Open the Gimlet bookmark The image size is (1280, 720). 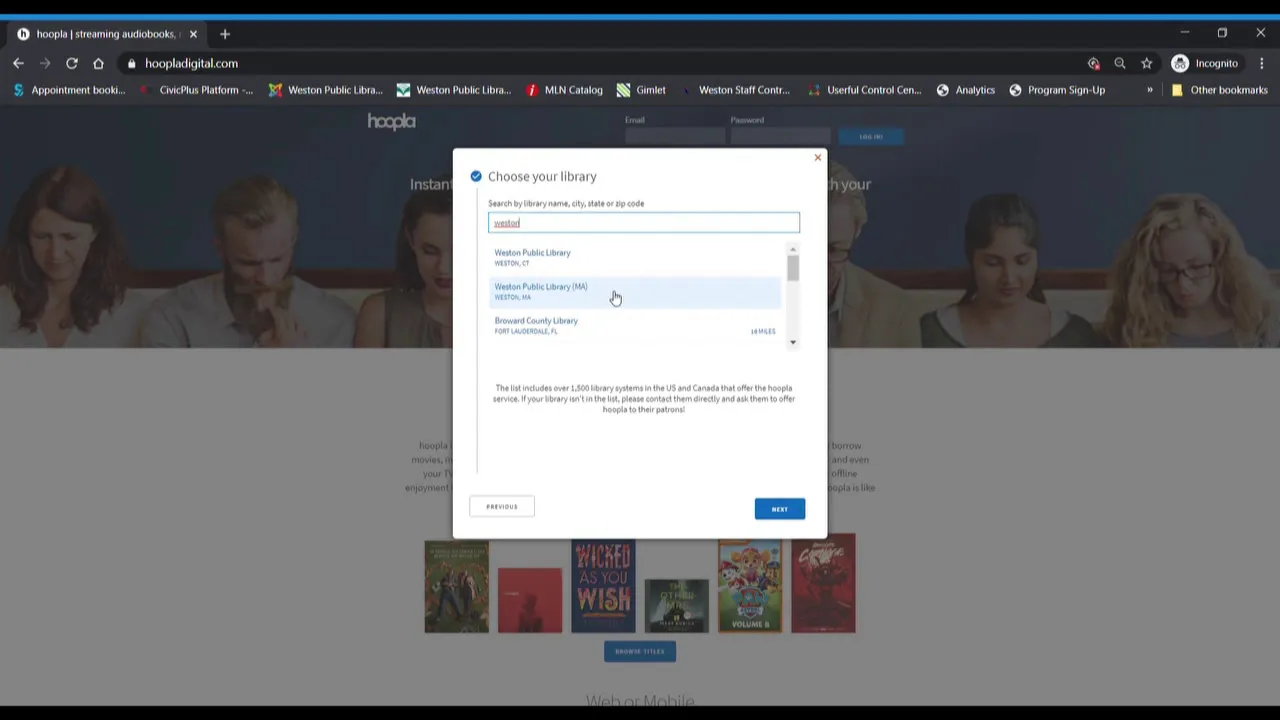click(x=641, y=90)
